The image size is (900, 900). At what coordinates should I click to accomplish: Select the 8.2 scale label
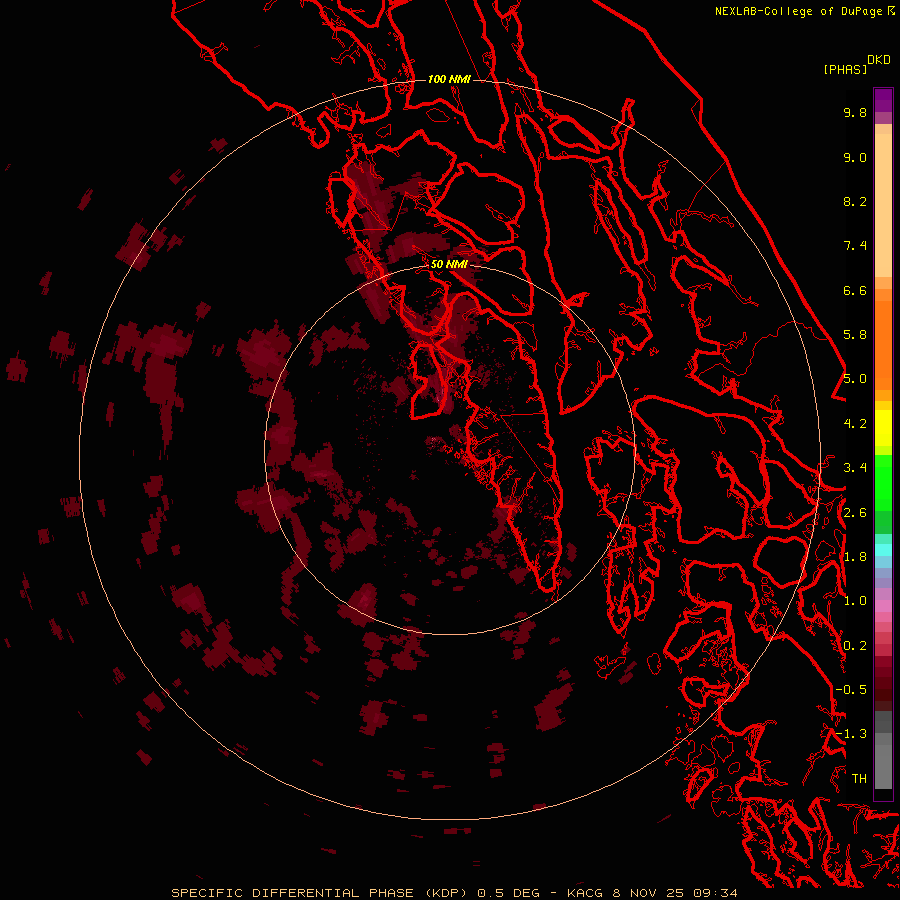pos(855,201)
